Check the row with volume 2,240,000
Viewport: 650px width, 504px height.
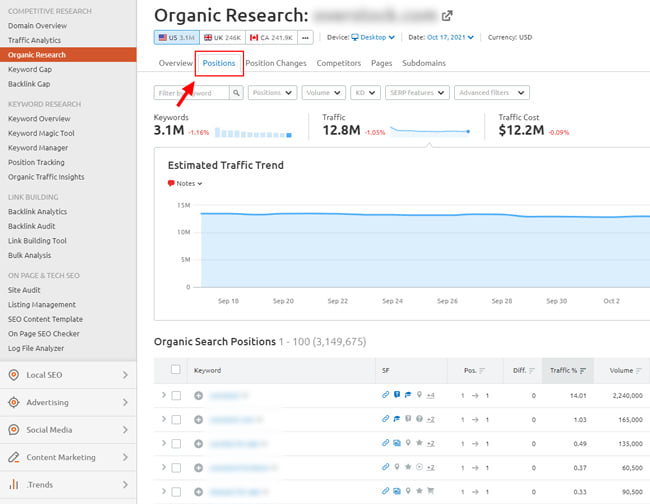coord(176,396)
